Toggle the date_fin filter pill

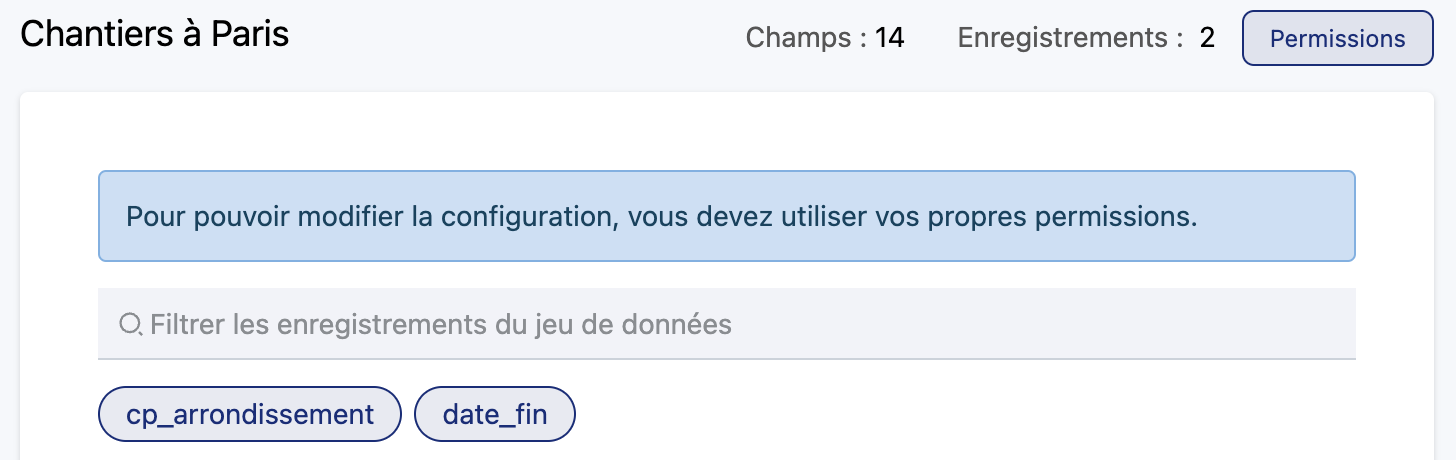[x=495, y=414]
